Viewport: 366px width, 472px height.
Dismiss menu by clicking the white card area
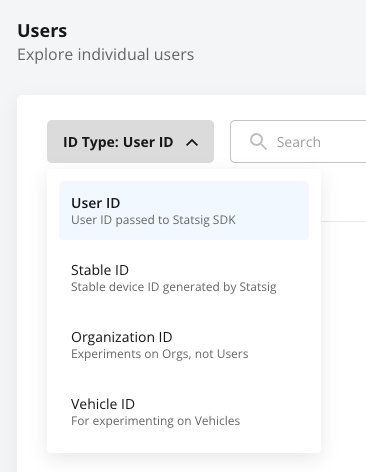[343, 333]
